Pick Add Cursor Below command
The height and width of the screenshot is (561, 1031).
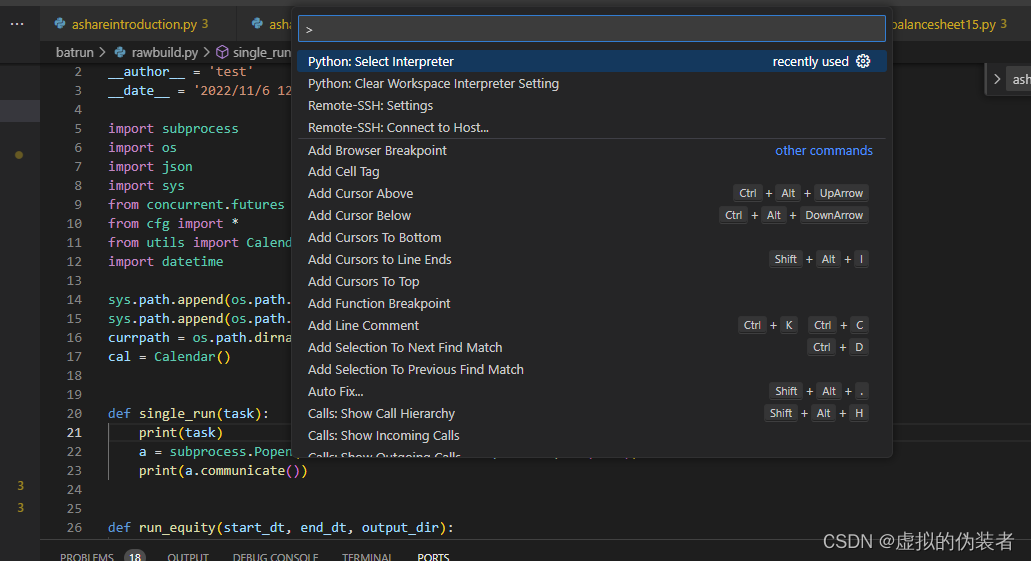591,216
